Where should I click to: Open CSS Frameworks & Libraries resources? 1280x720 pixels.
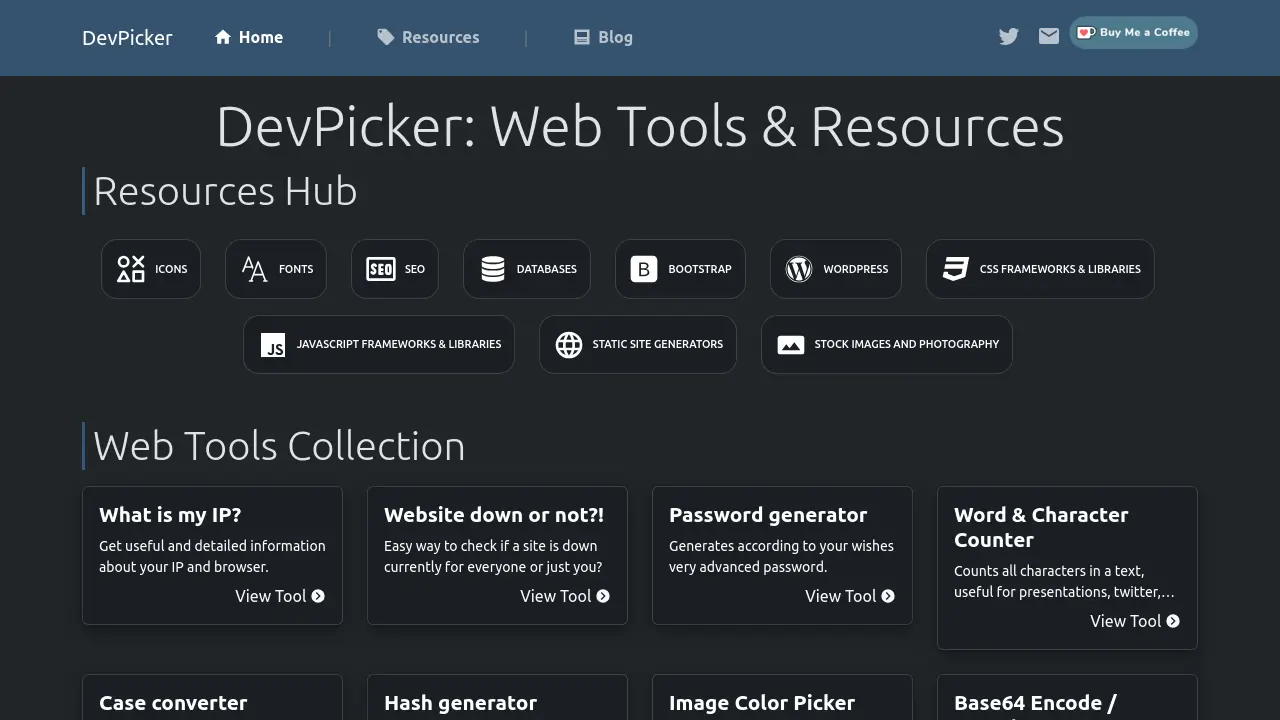pos(1040,269)
